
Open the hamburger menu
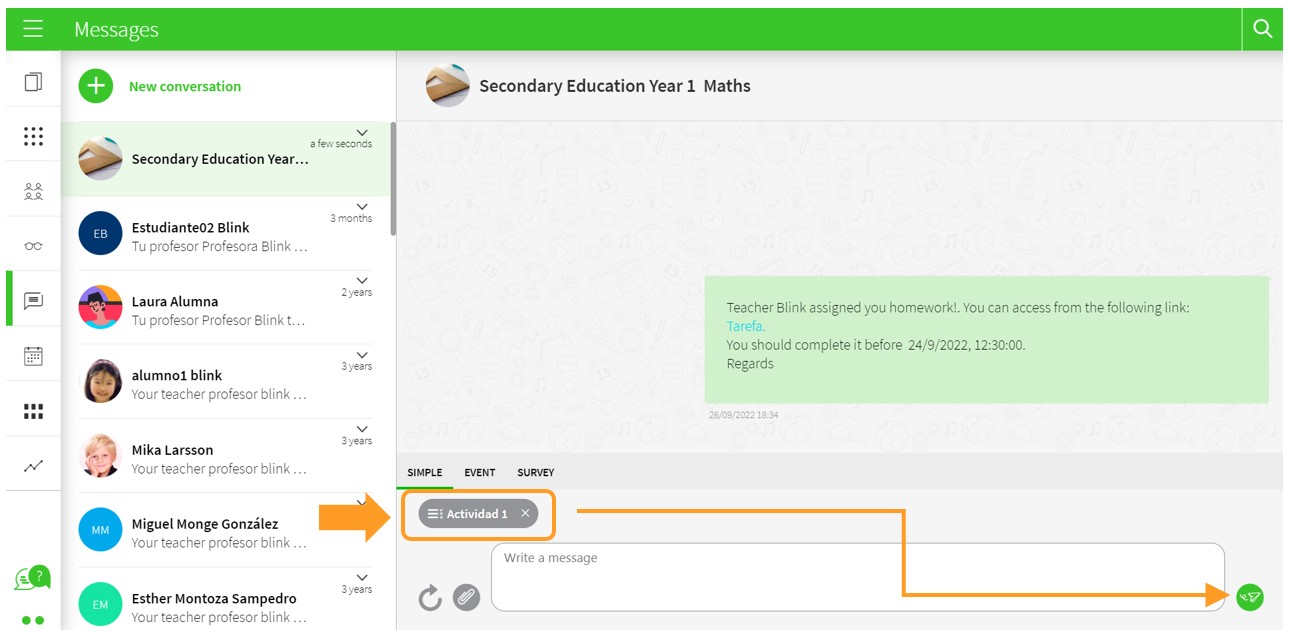(33, 29)
